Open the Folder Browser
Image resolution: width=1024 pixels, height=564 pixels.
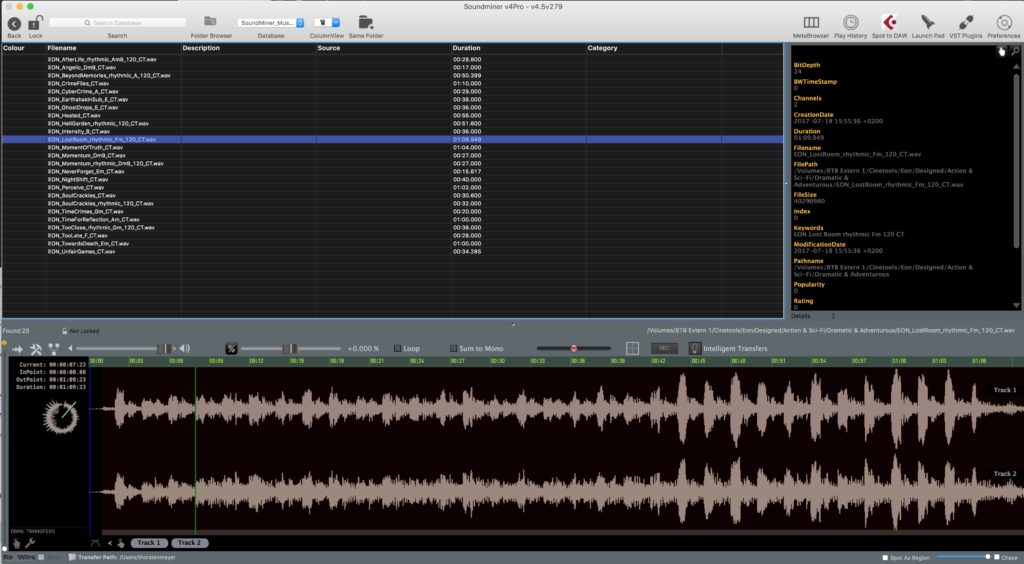[210, 22]
